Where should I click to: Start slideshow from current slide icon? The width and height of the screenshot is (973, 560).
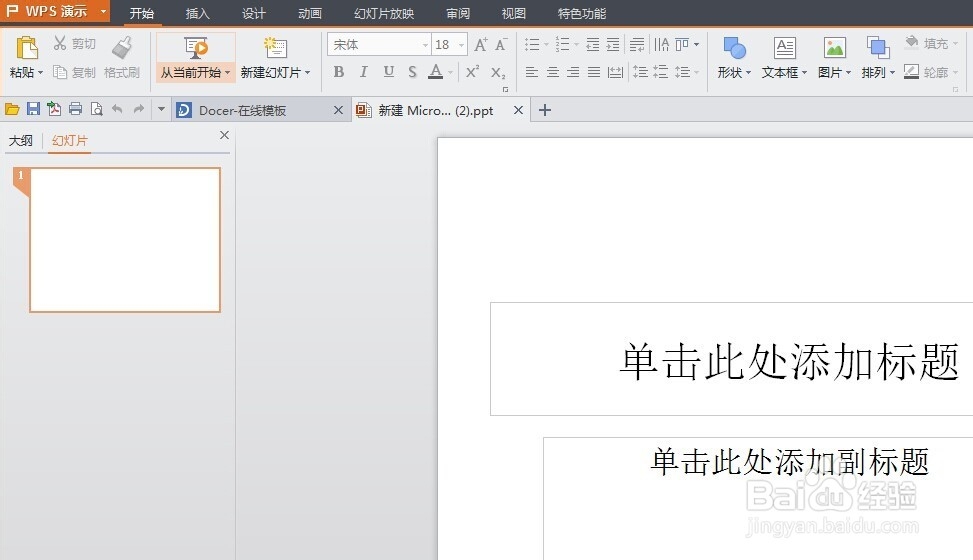pos(195,48)
